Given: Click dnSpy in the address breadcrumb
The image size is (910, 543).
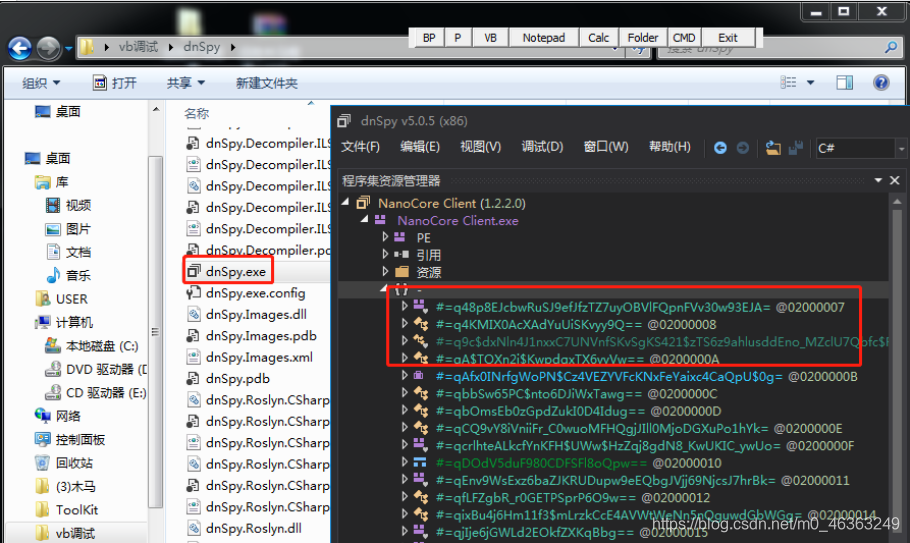Looking at the screenshot, I should tap(201, 47).
